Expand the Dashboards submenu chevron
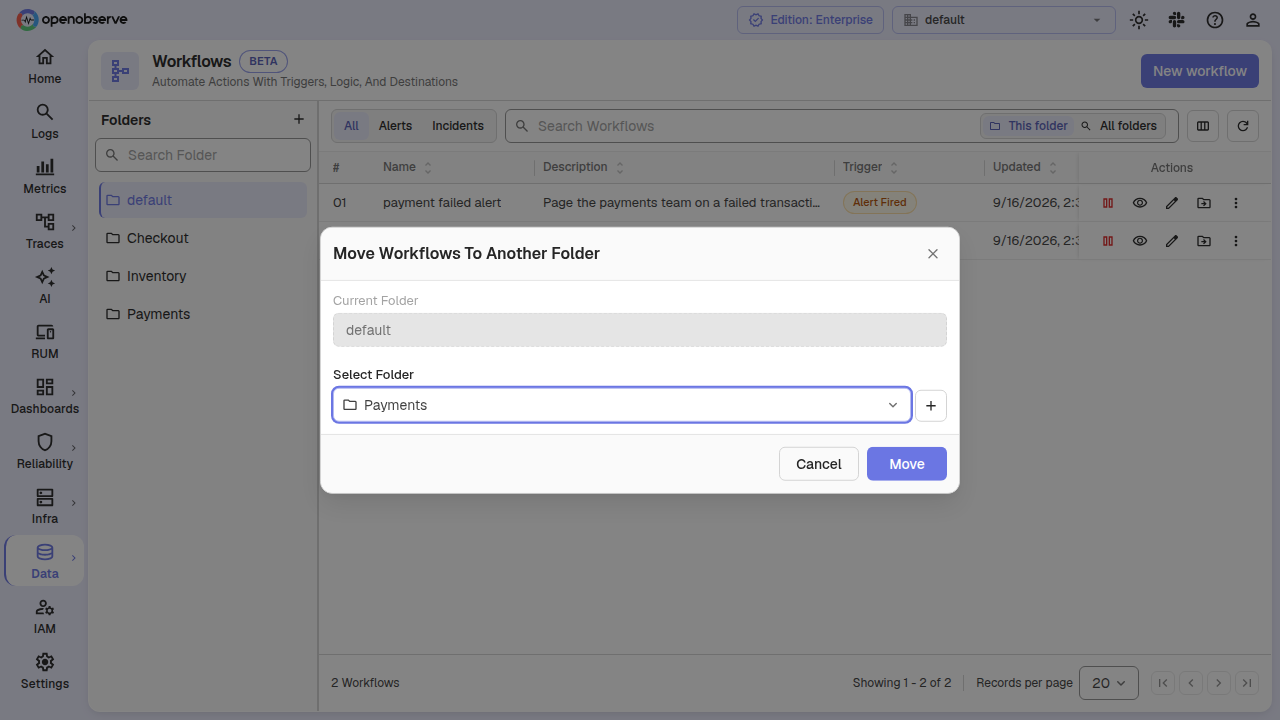 (74, 393)
